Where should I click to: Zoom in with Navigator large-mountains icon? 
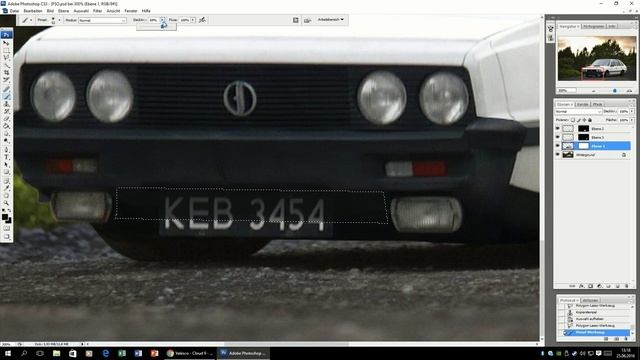[x=629, y=90]
